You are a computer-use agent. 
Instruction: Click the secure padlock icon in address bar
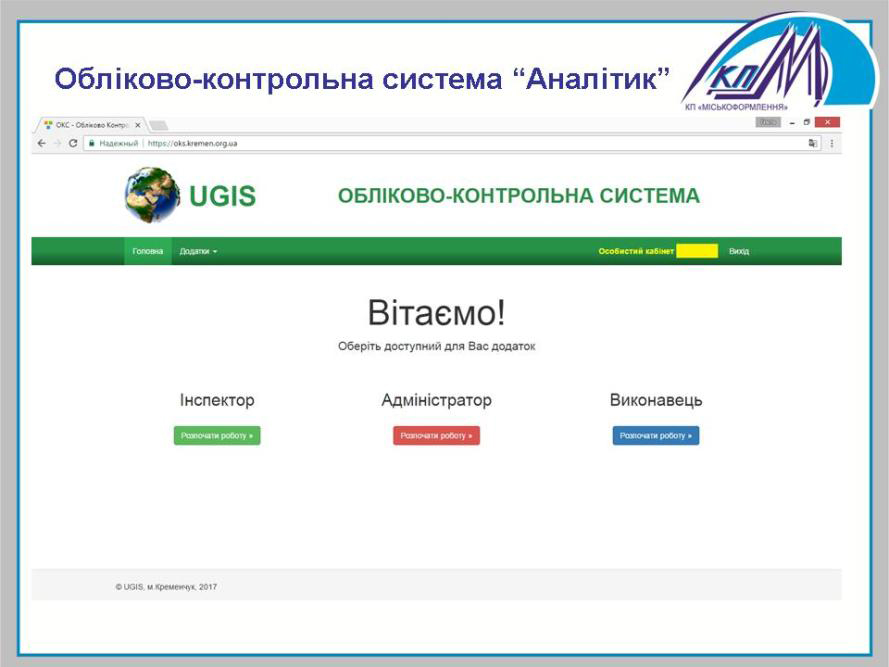click(91, 143)
